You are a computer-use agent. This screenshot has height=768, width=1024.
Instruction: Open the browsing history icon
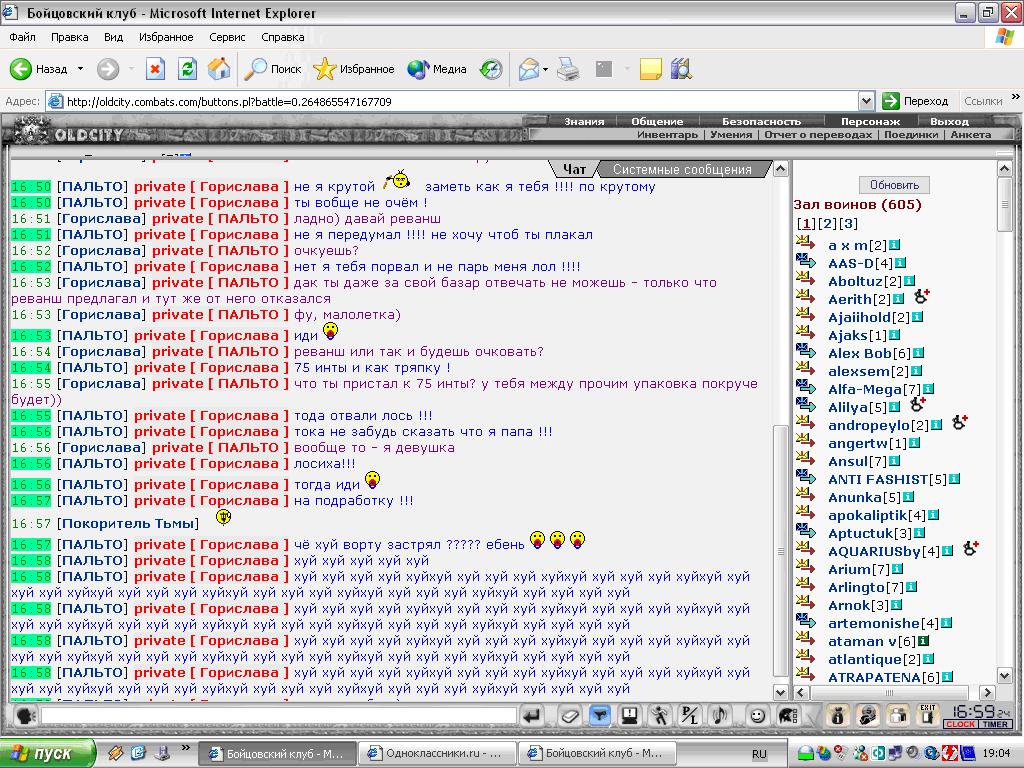[491, 69]
